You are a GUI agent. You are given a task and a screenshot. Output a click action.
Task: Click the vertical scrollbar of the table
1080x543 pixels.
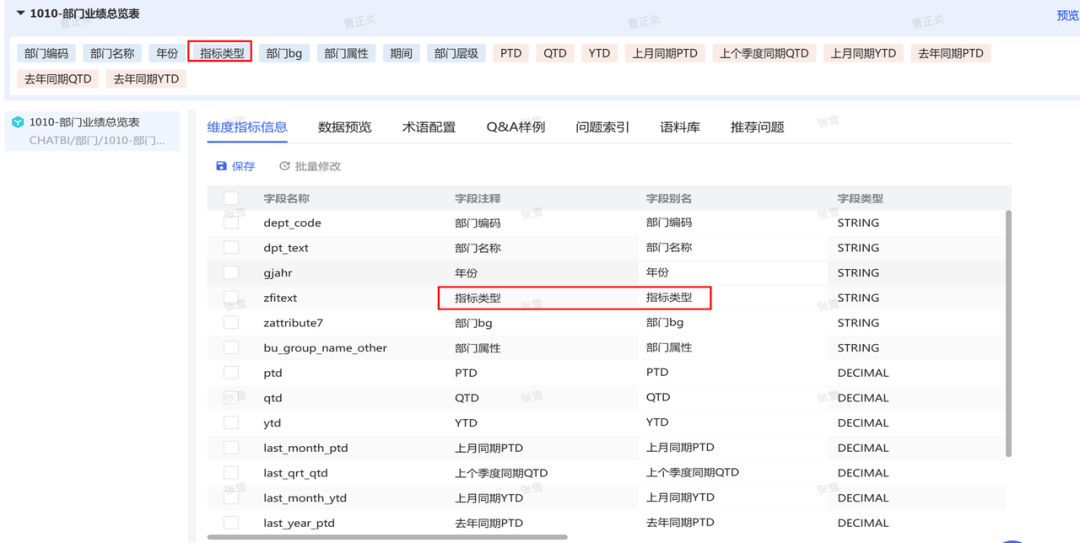coord(1008,330)
